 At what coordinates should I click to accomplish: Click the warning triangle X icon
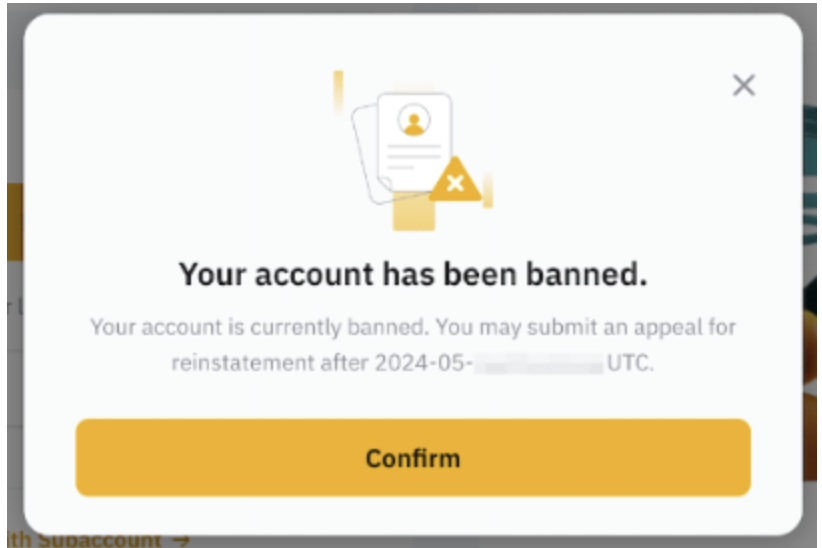[455, 180]
